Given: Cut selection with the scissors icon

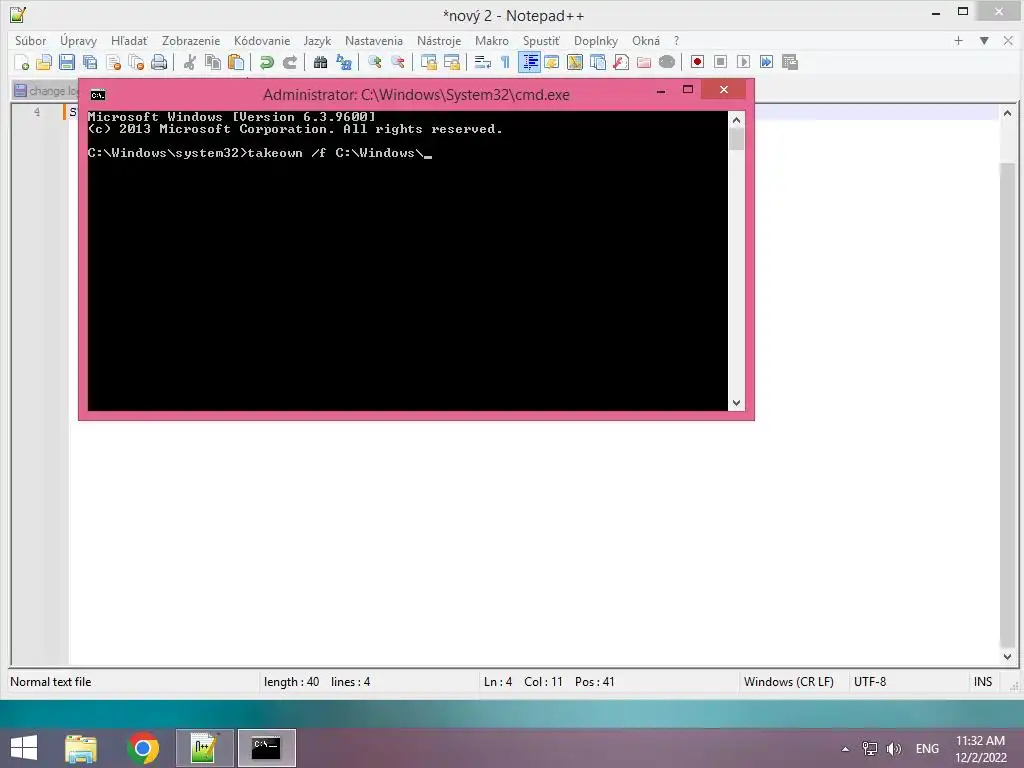Looking at the screenshot, I should pos(190,62).
